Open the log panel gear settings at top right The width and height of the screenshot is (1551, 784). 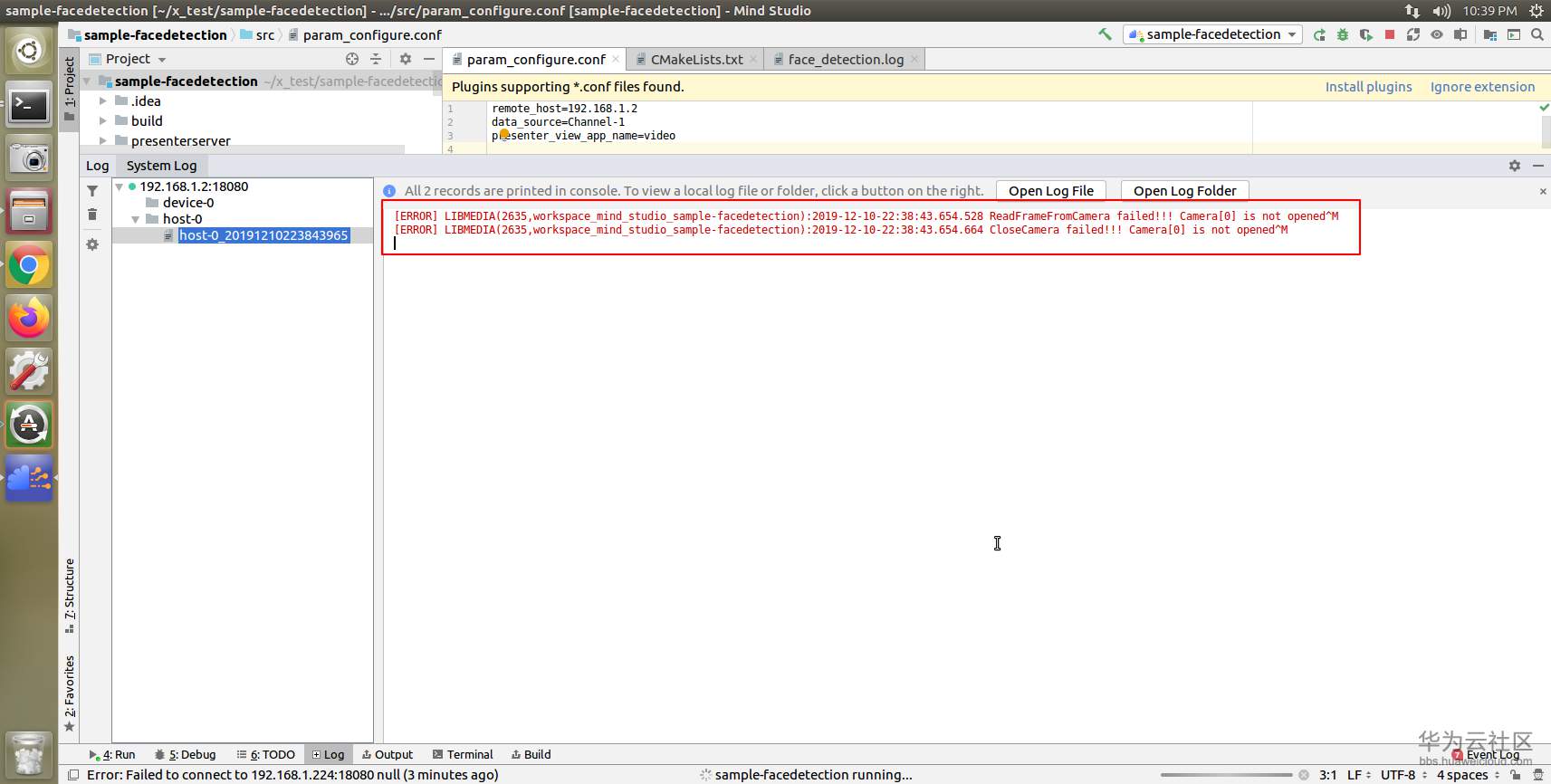(1515, 166)
